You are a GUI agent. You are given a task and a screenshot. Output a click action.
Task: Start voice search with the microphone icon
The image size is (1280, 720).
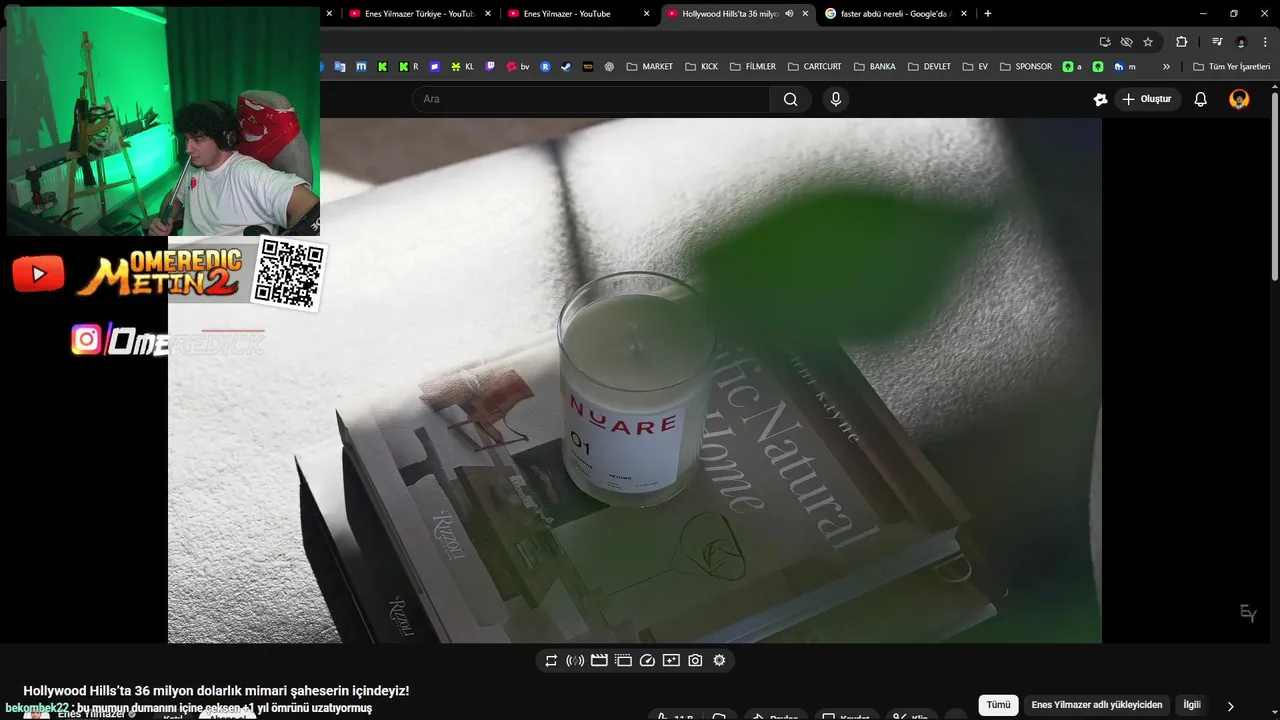click(x=836, y=99)
